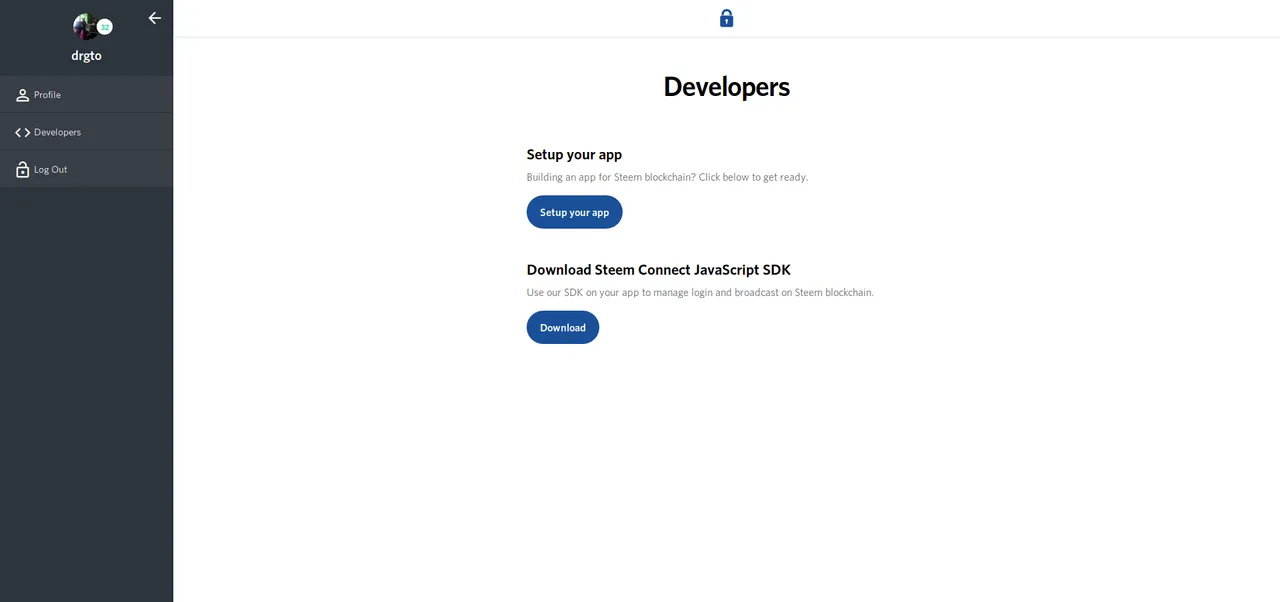Click the 'Use our SDK on your app' description
1280x602 pixels.
click(x=700, y=292)
